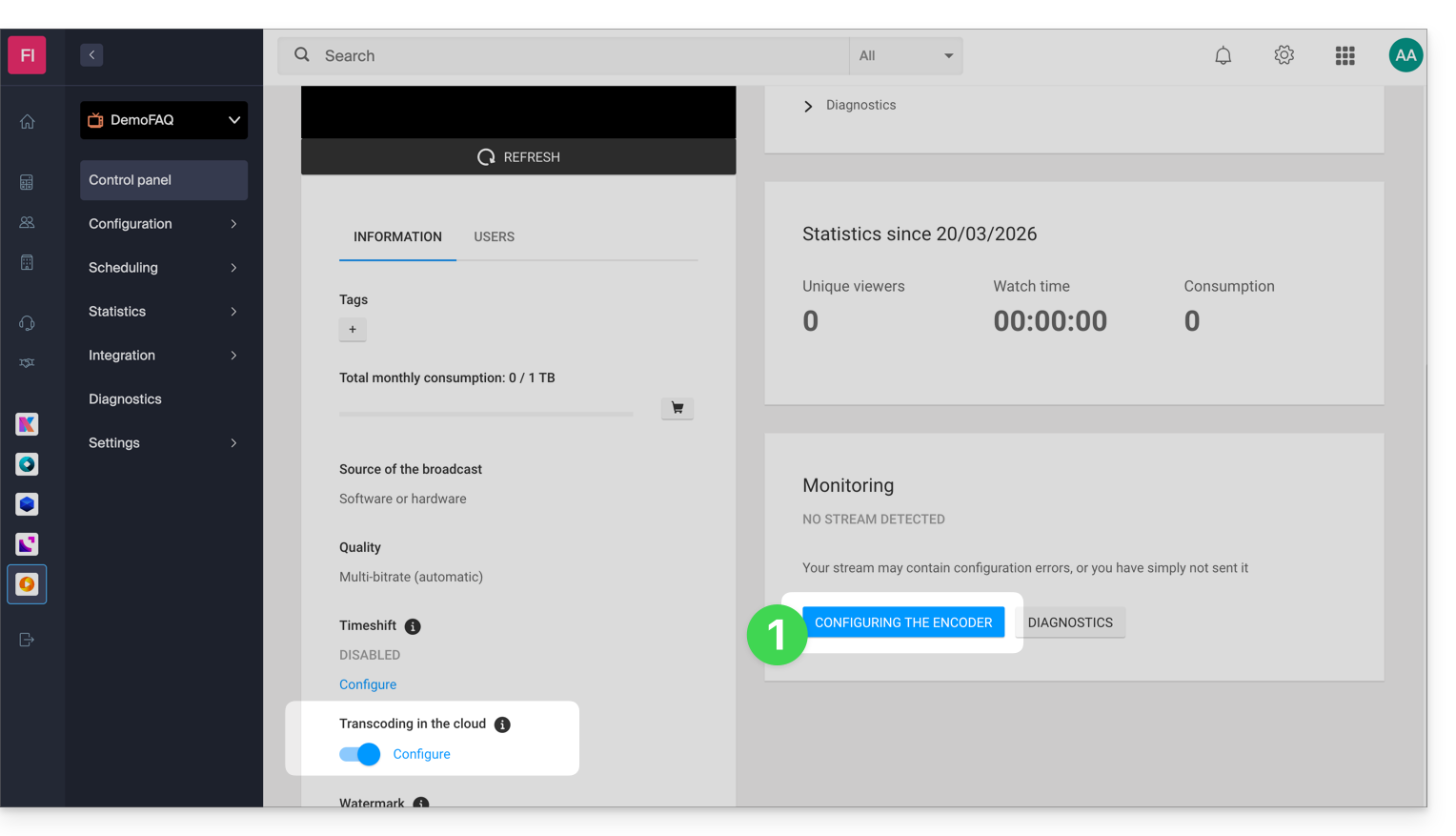Switch to the Users tab

pos(494,236)
